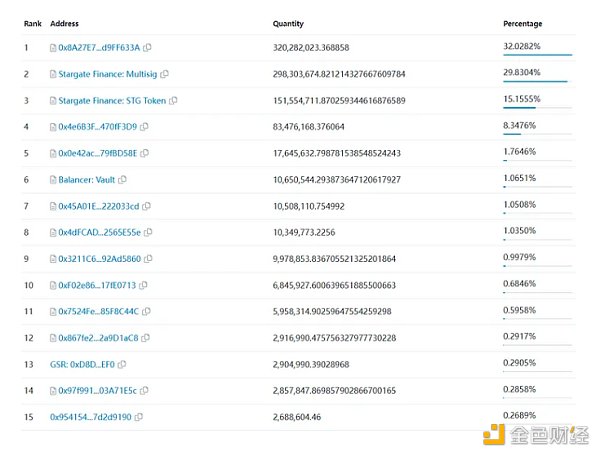Screen dimensions: 600x456
Task: Click contract icon beside 0xF02e86...17fE0713
Action: (53, 285)
